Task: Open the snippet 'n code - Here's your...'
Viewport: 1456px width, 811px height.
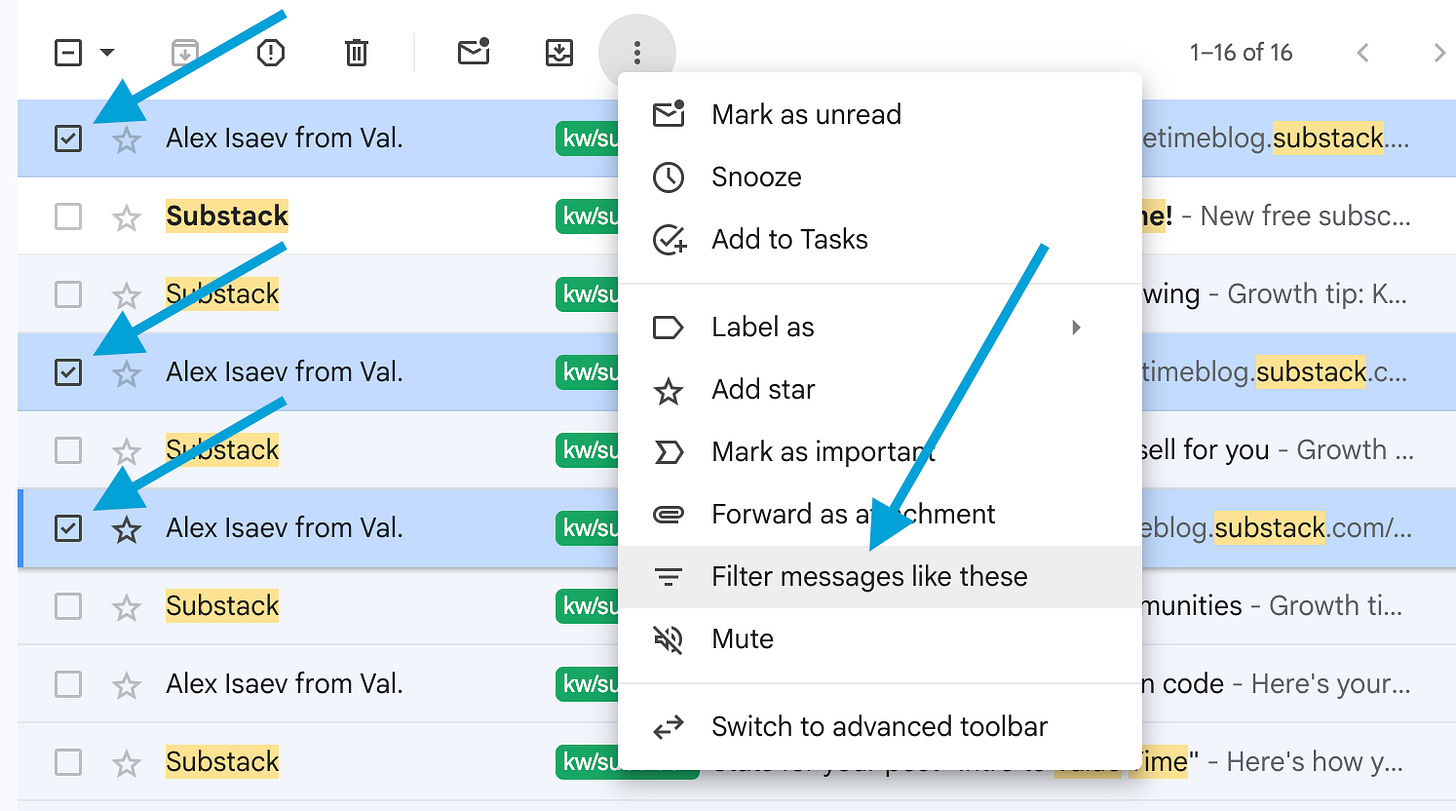Action: [1275, 684]
